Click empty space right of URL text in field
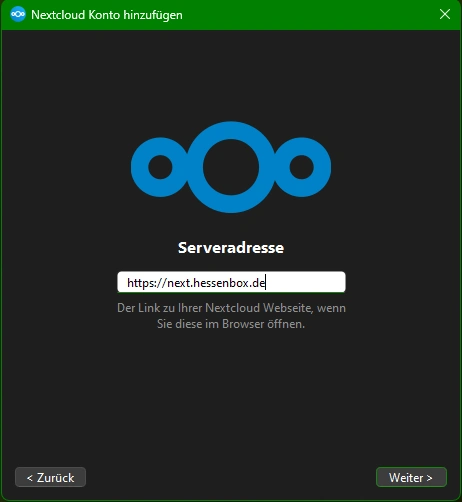462x502 pixels. tap(305, 282)
